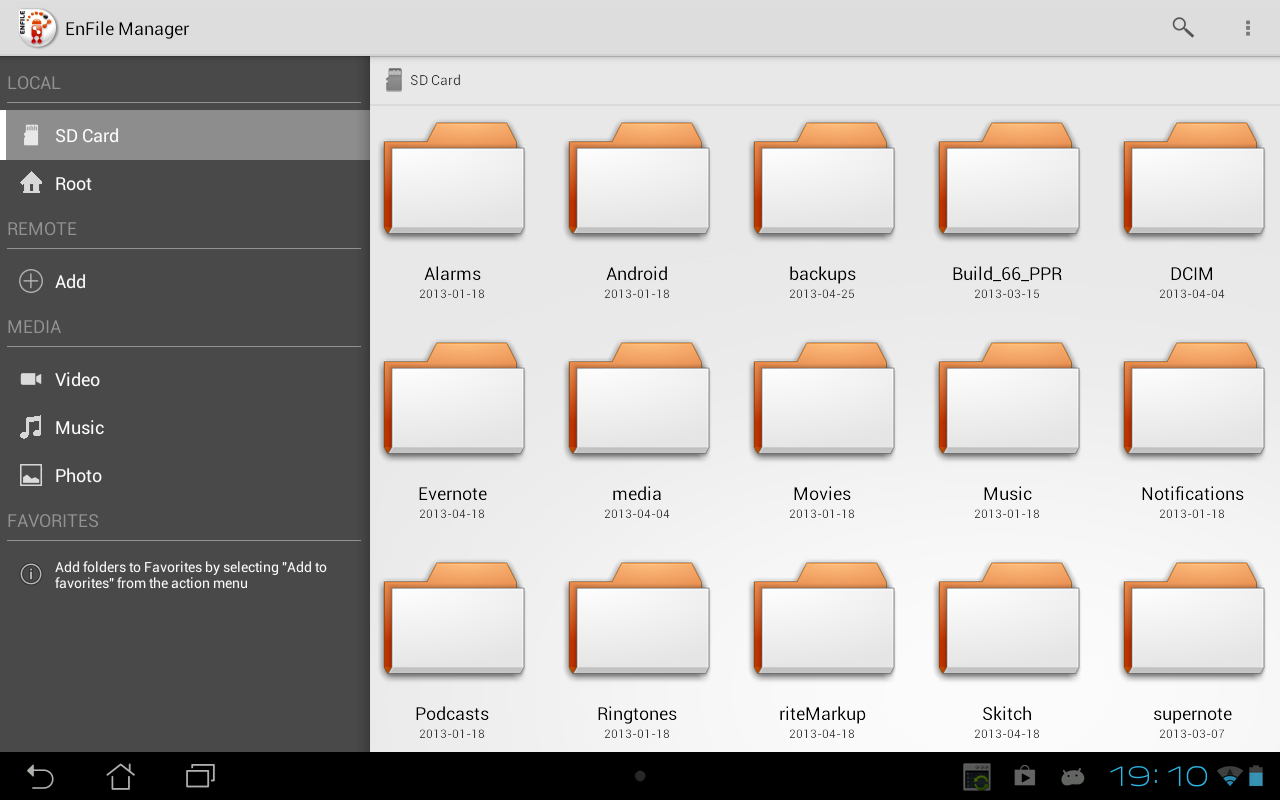Open the overflow menu with three dots
This screenshot has height=800, width=1280.
tap(1247, 28)
